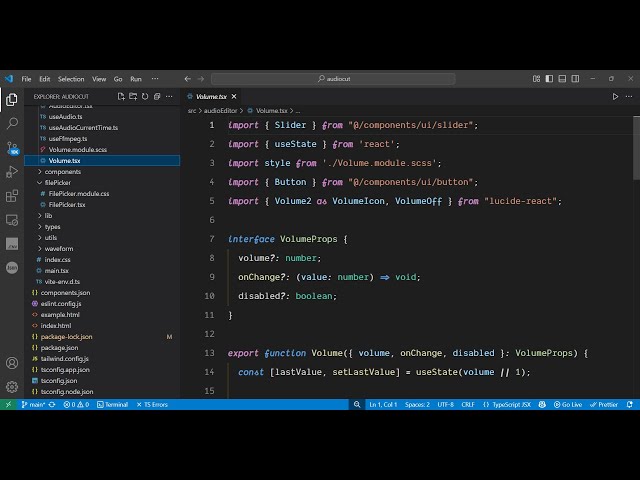Open the Run menu
Image resolution: width=640 pixels, height=480 pixels.
[136, 79]
